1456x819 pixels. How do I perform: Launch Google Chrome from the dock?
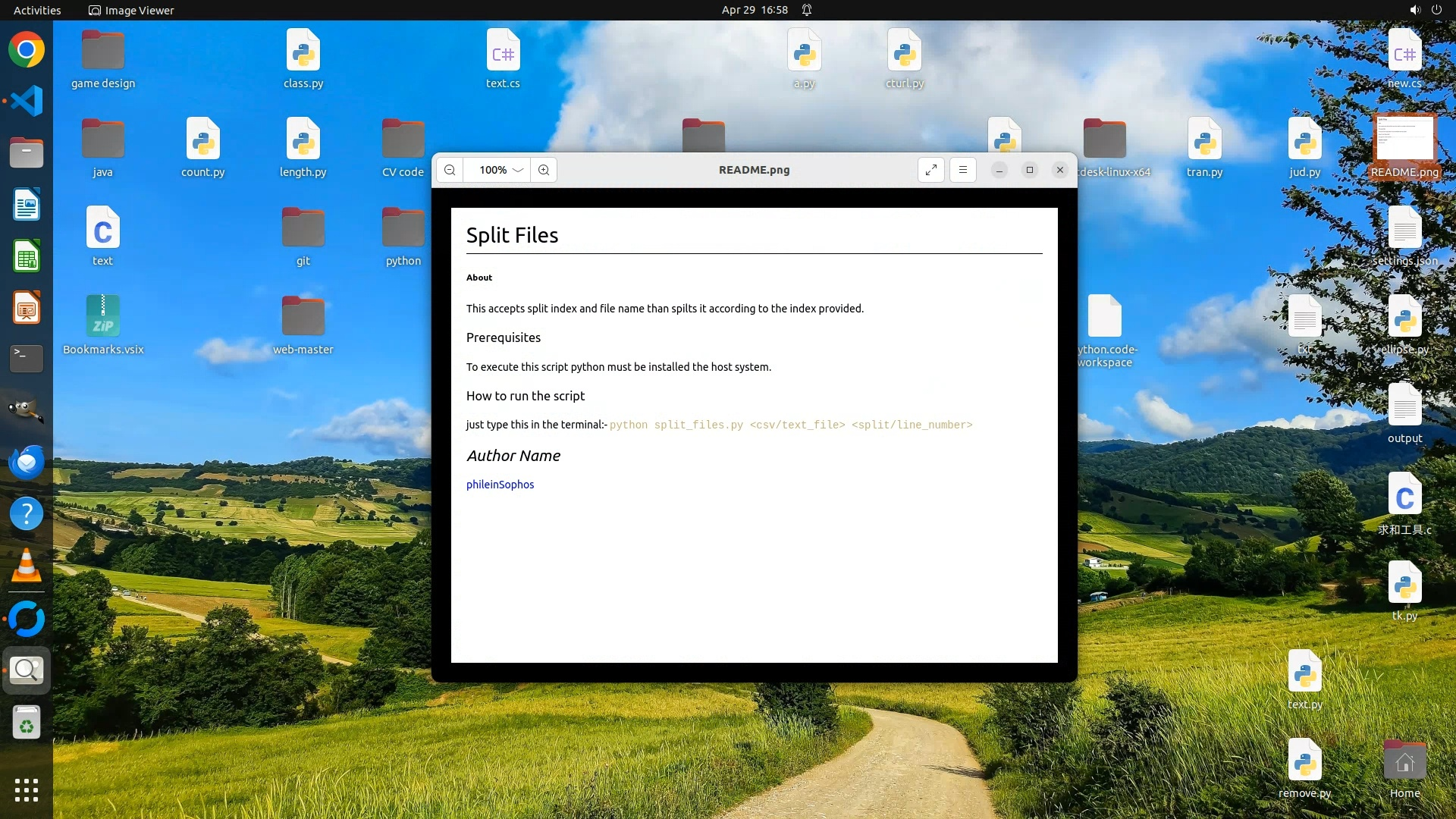pyautogui.click(x=27, y=50)
